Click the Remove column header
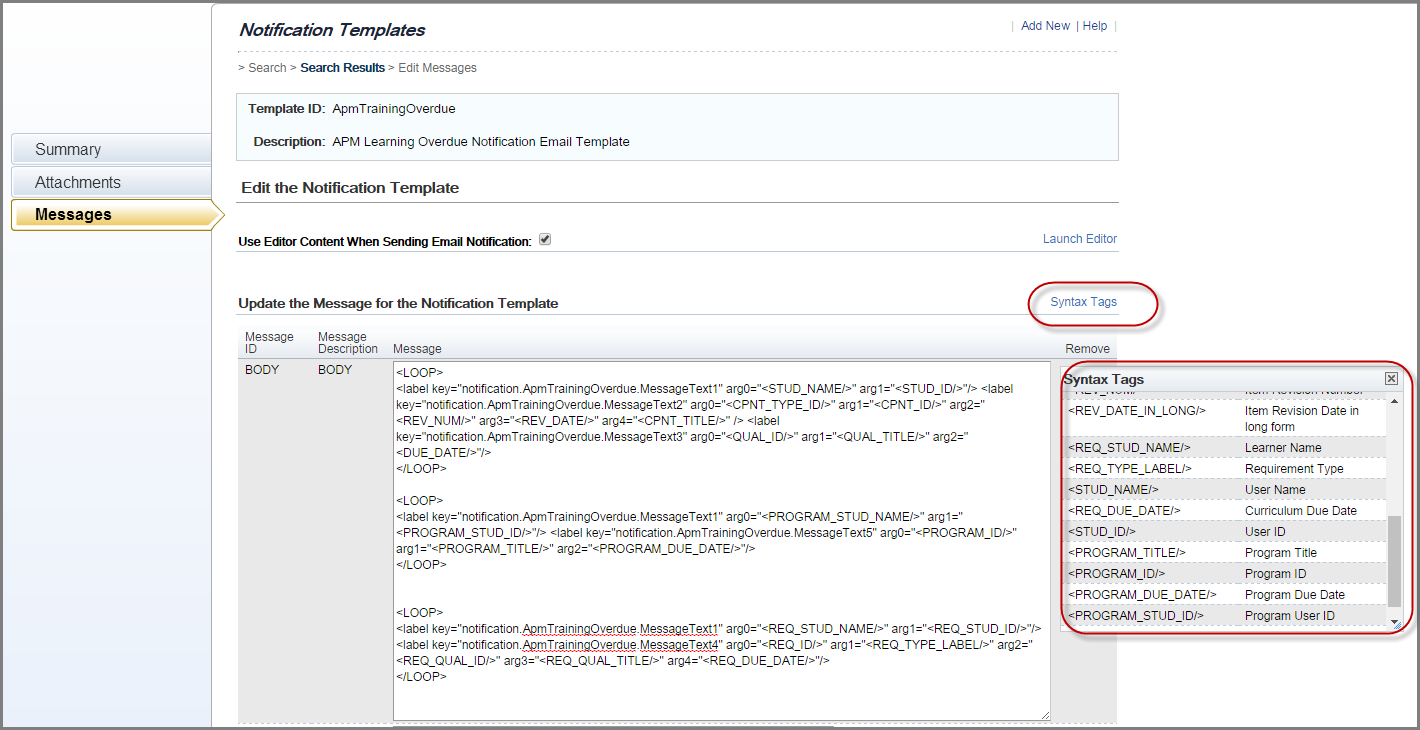 (x=1087, y=349)
